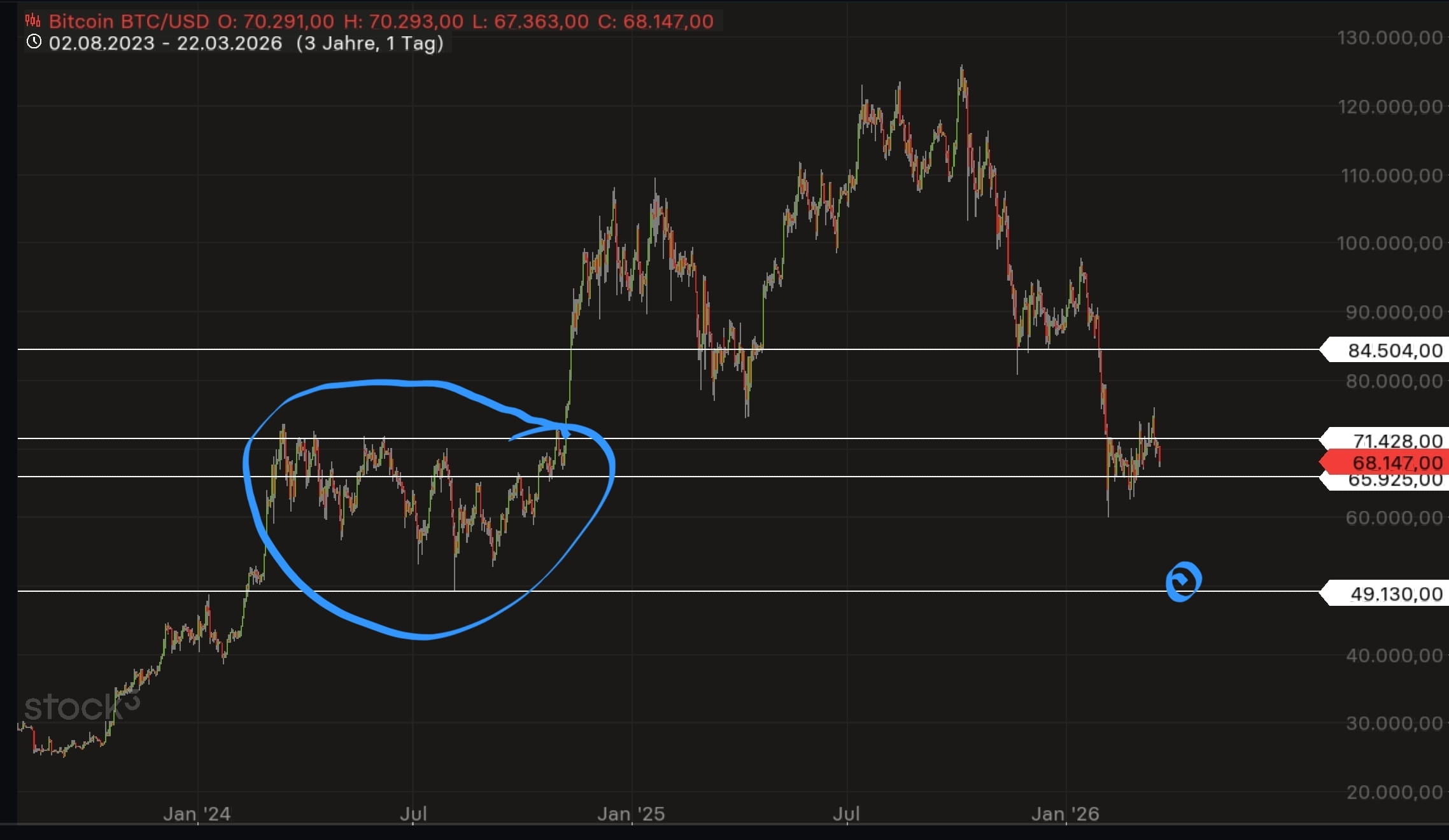Click the 40.000,00 price axis label
The height and width of the screenshot is (840, 1449).
tap(1393, 655)
